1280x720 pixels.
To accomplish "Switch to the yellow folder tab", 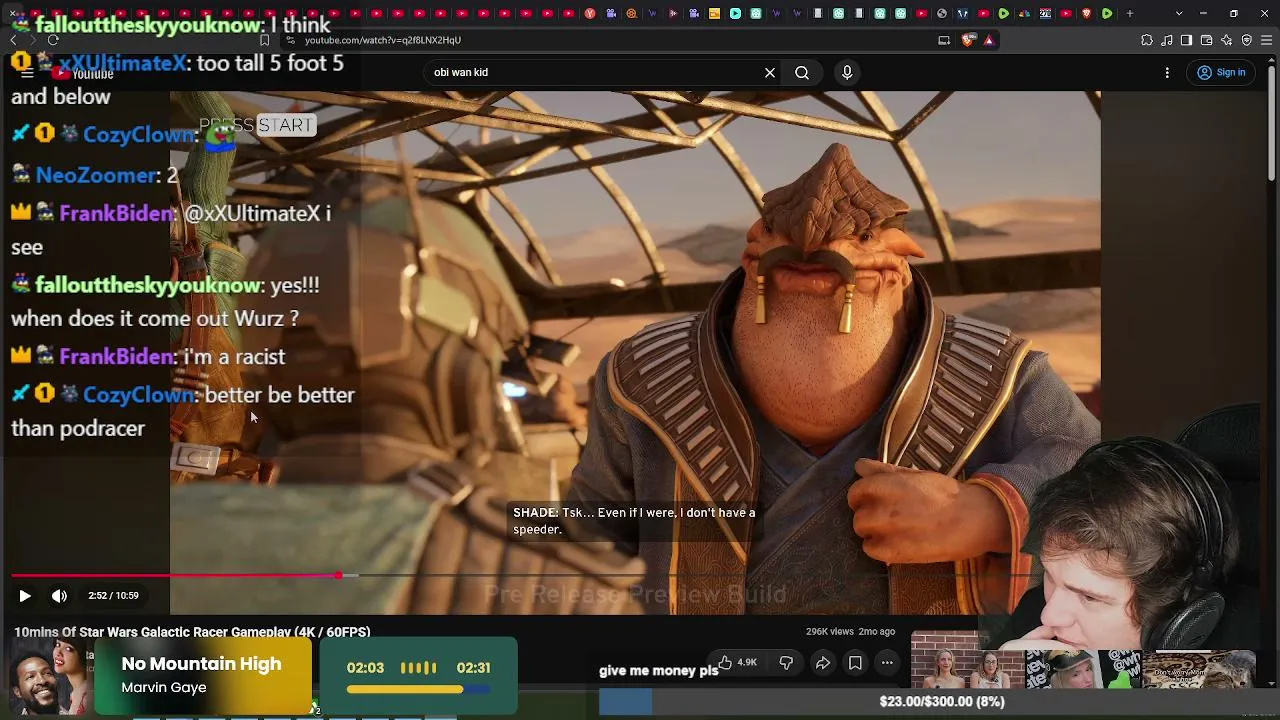I will 714,14.
